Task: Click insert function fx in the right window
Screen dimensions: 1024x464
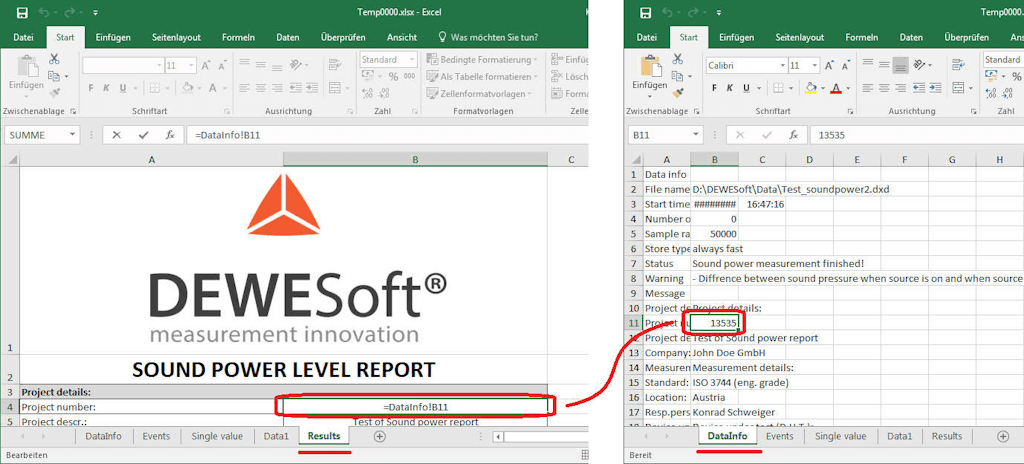Action: (x=793, y=135)
